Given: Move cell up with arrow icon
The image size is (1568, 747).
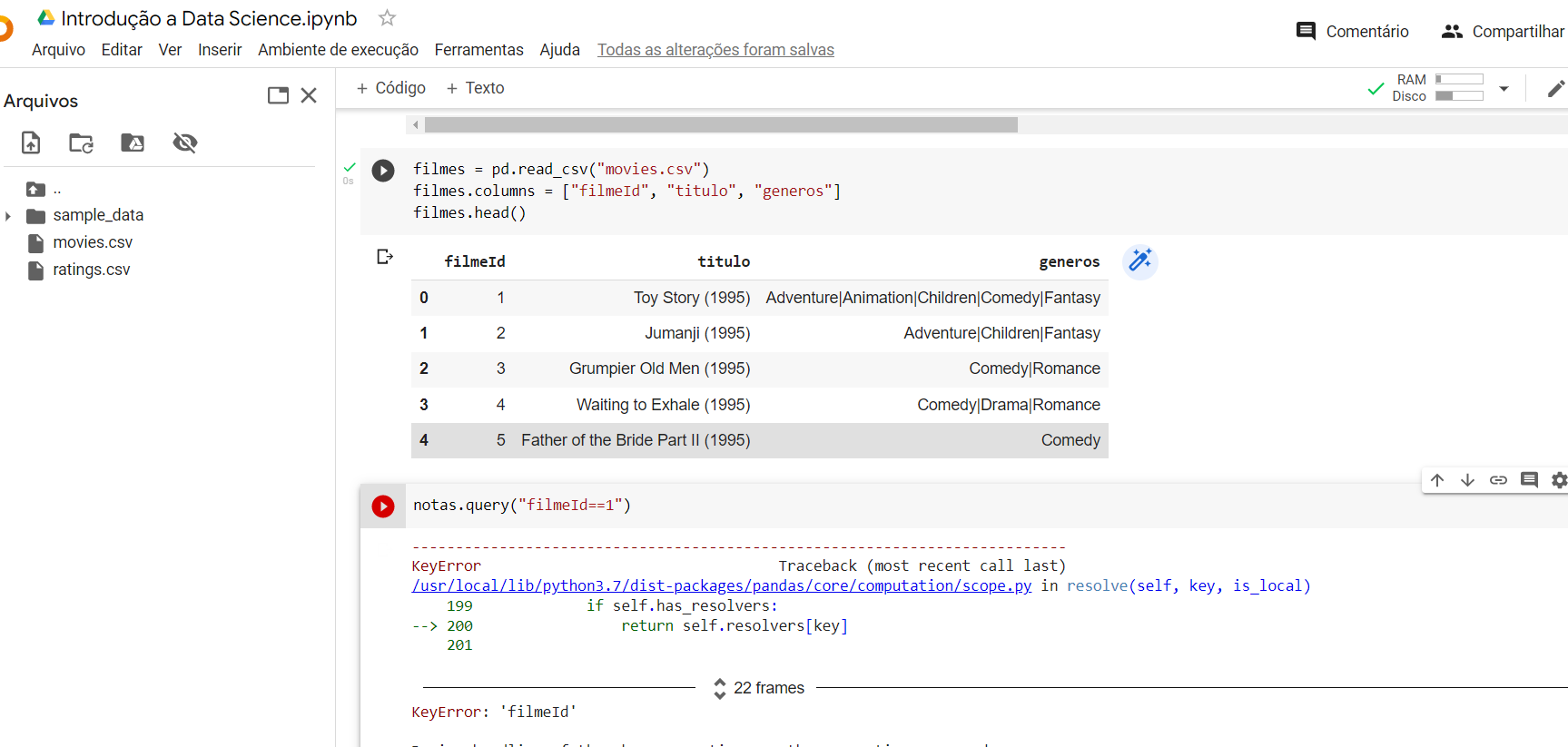Looking at the screenshot, I should coord(1437,480).
